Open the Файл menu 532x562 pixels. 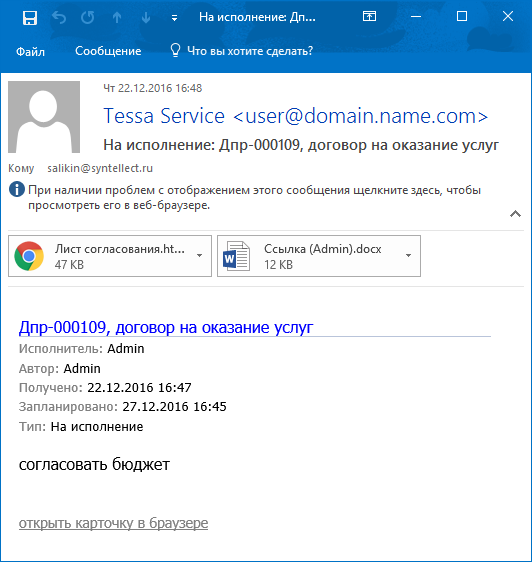point(30,52)
